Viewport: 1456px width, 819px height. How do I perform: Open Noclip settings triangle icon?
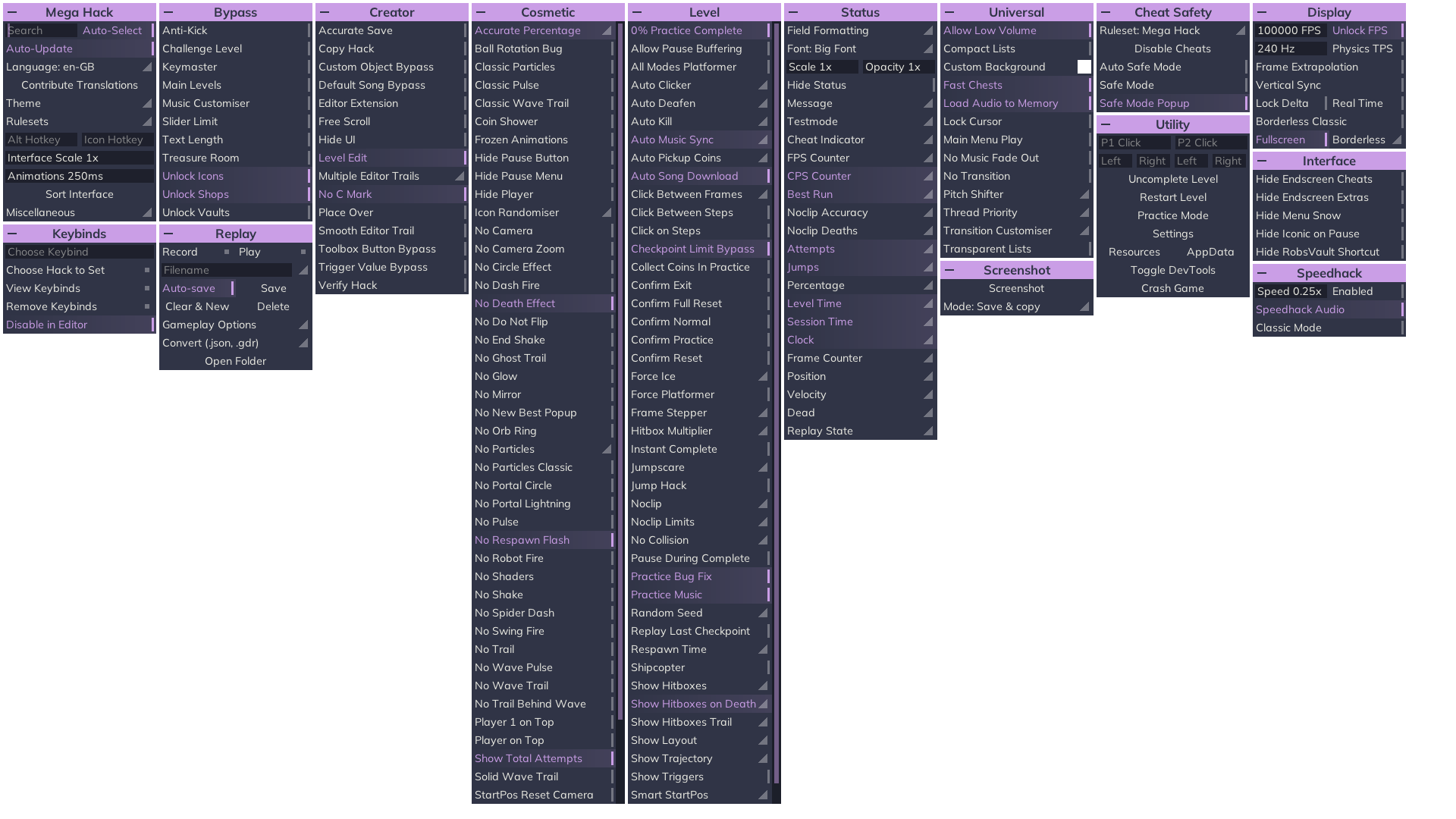pyautogui.click(x=763, y=504)
